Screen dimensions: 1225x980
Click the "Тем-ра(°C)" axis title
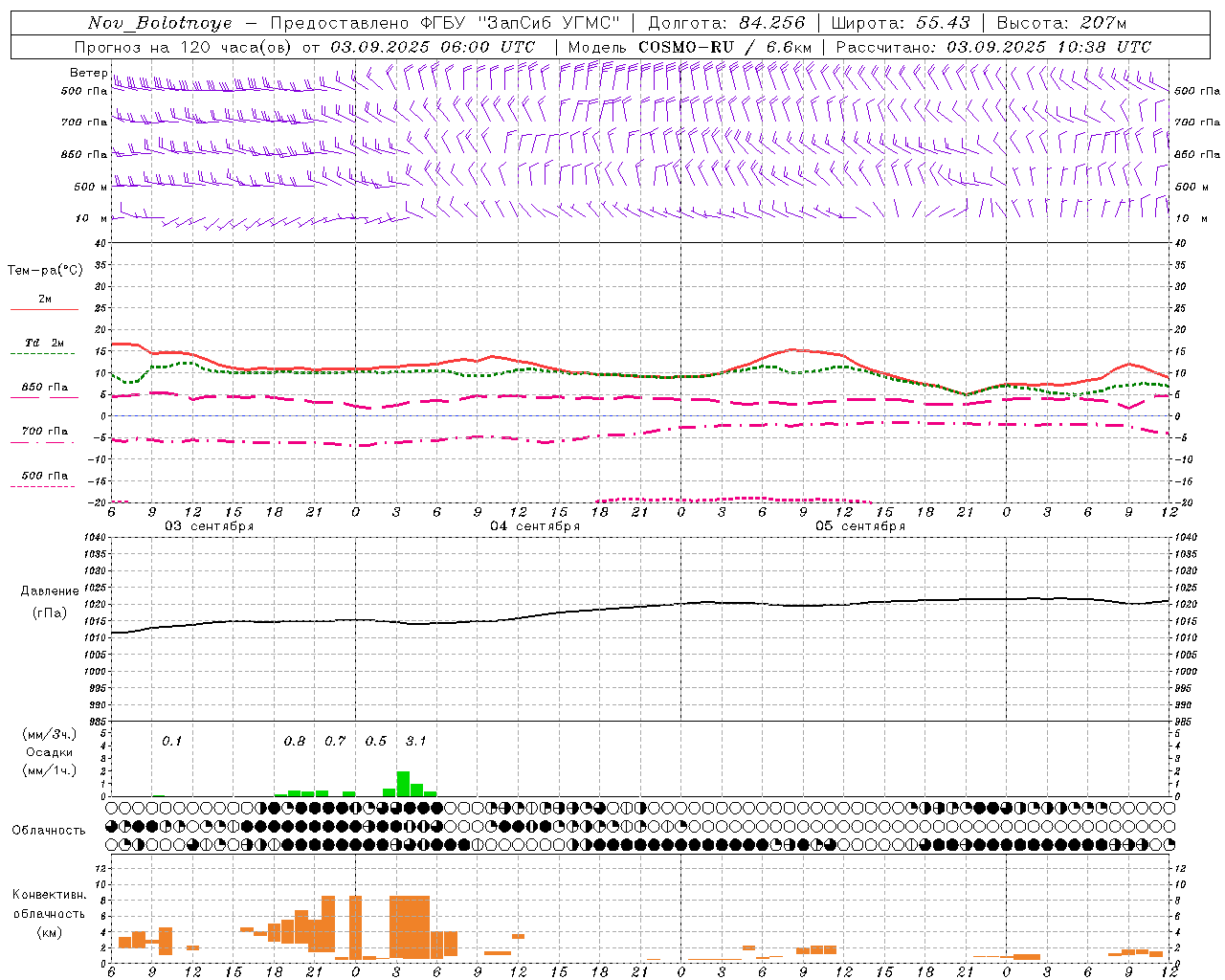[x=45, y=271]
